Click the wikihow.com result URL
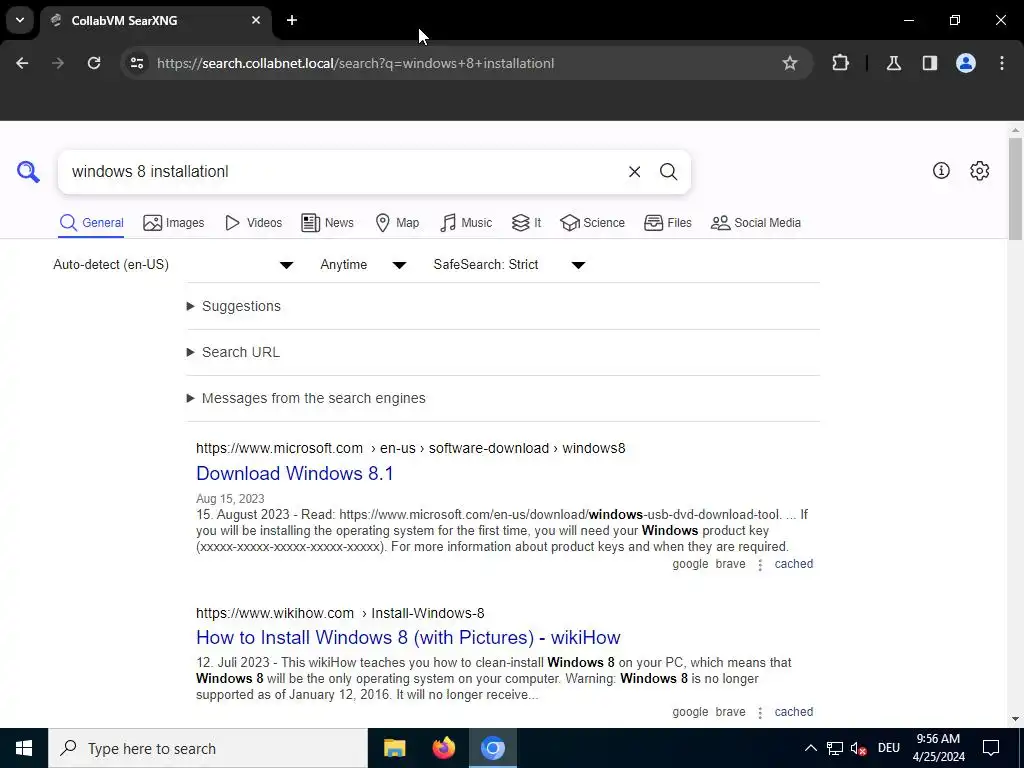Image resolution: width=1024 pixels, height=768 pixels. click(x=340, y=614)
